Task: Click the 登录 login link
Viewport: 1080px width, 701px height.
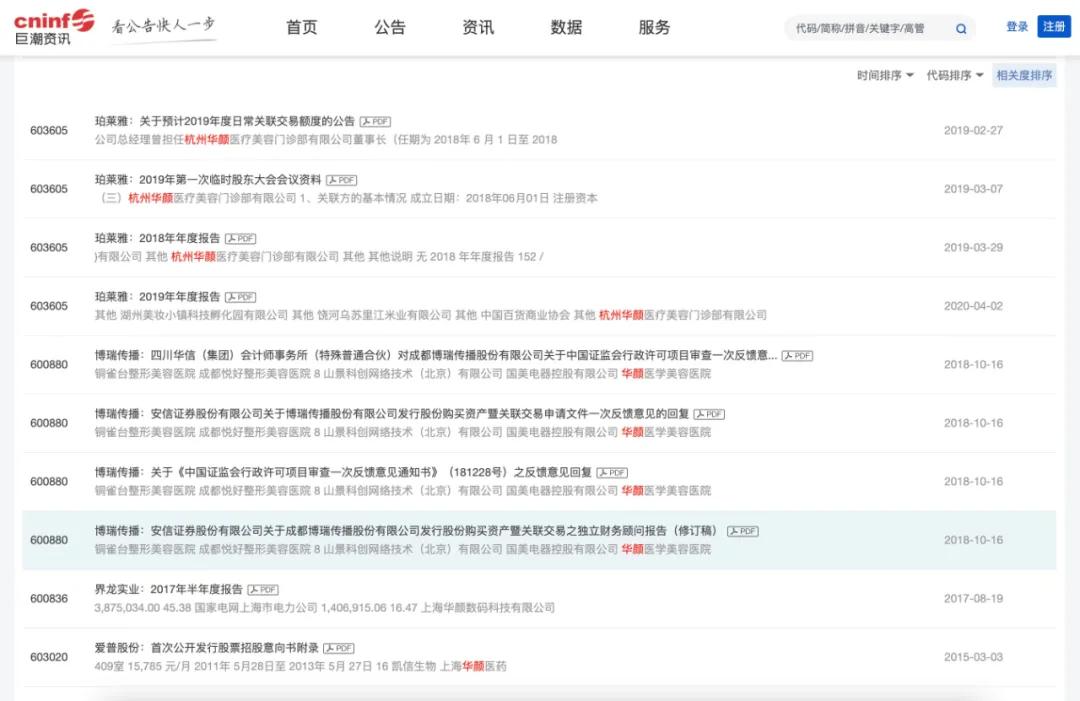Action: 1016,26
